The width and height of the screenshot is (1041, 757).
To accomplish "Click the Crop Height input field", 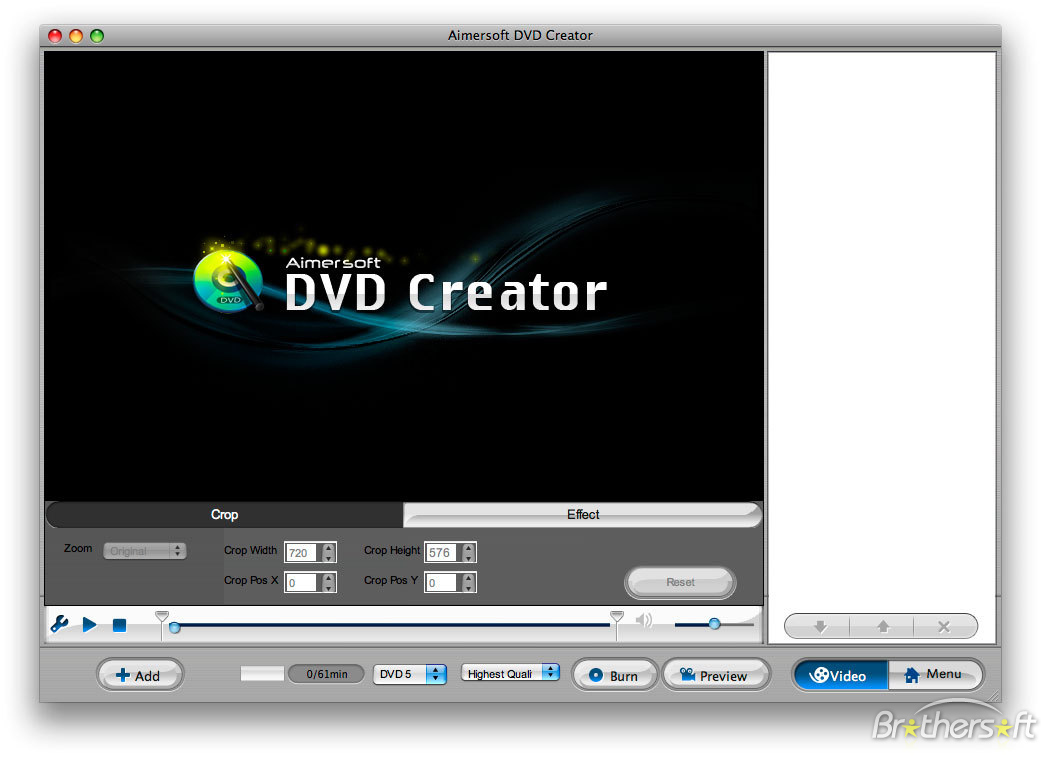I will (x=443, y=552).
